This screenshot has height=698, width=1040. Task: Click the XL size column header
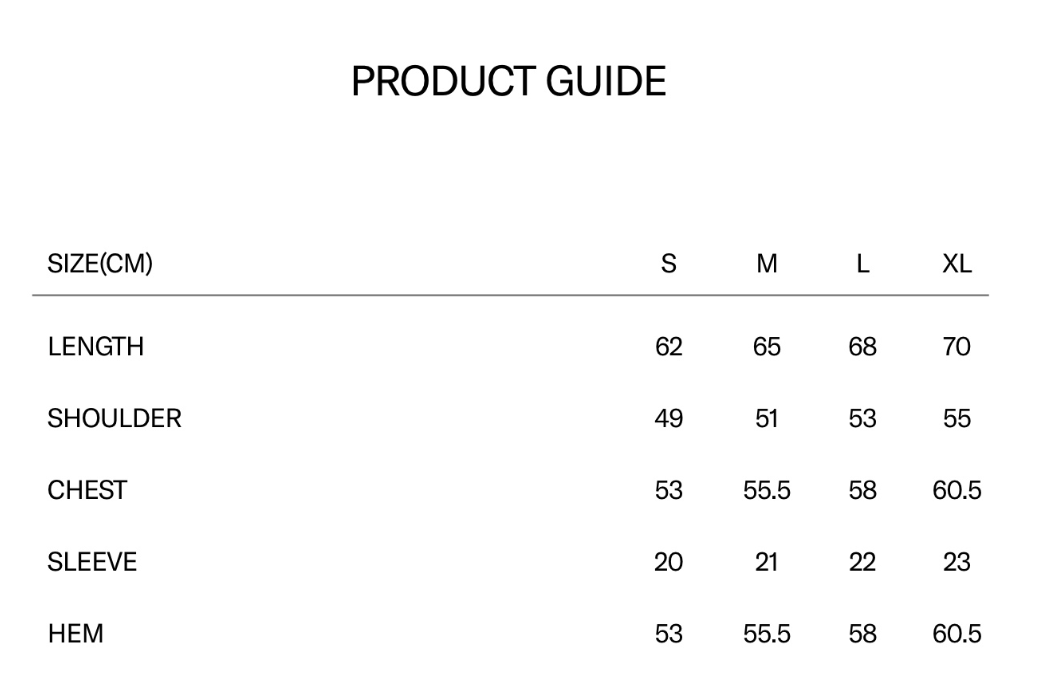point(957,263)
